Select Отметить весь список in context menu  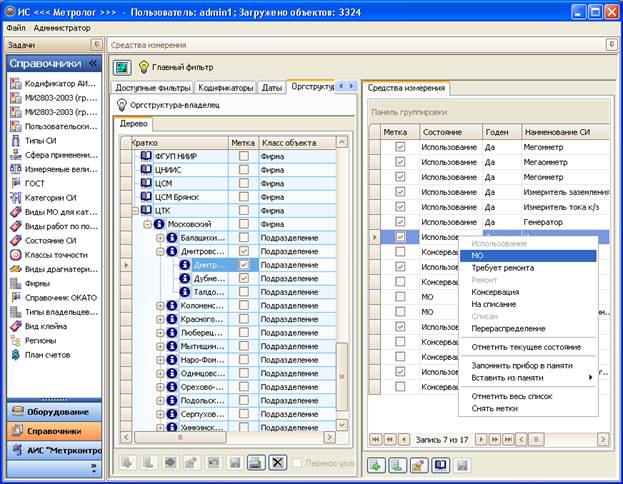tap(512, 396)
